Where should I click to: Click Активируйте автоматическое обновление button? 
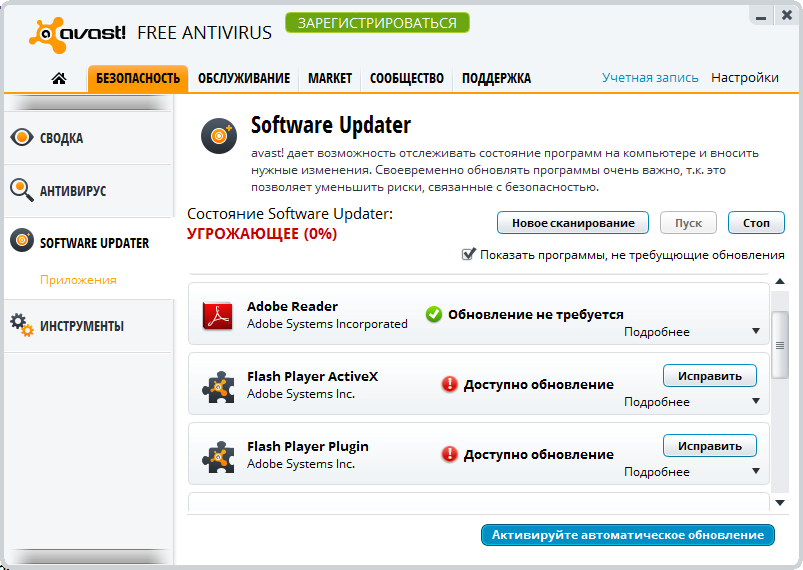coord(627,535)
